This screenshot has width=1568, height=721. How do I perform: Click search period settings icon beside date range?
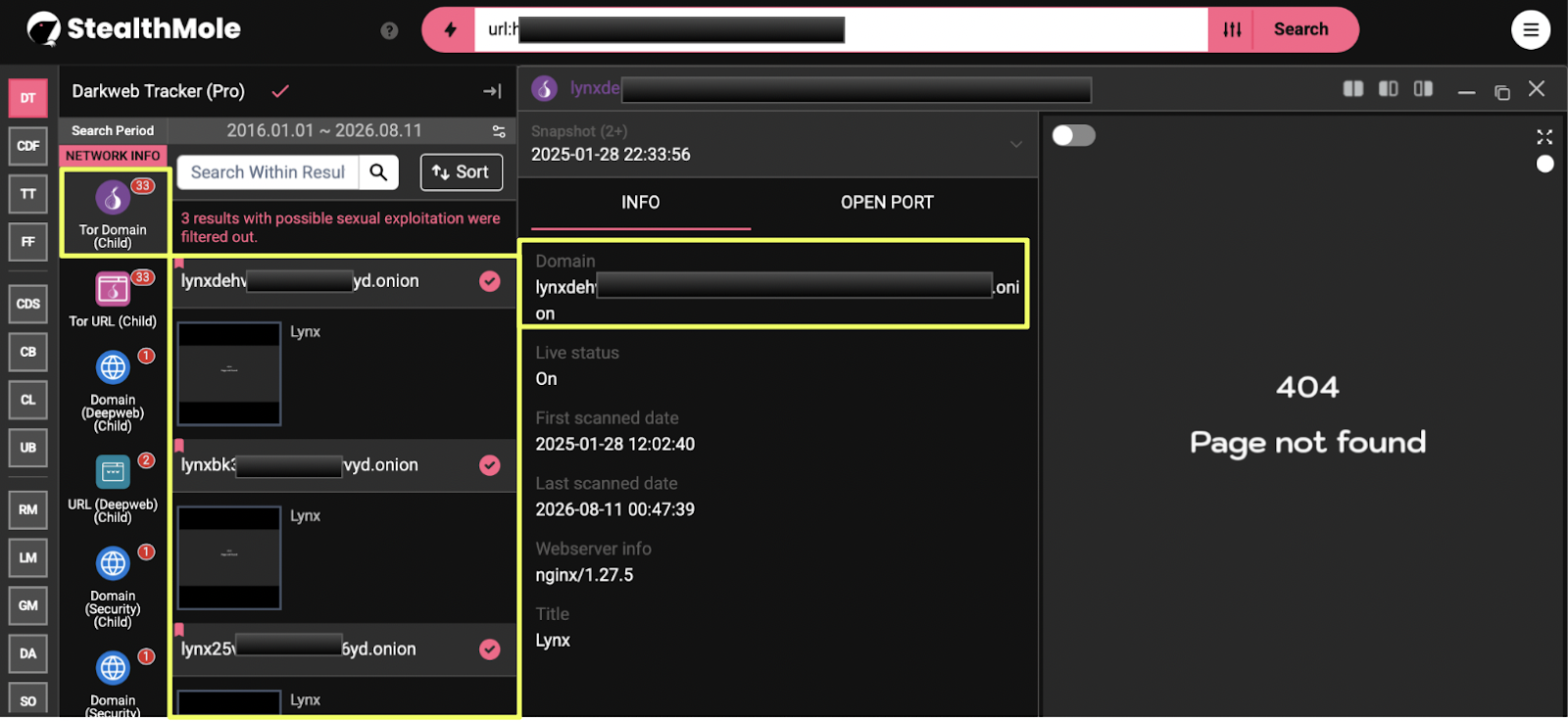499,131
